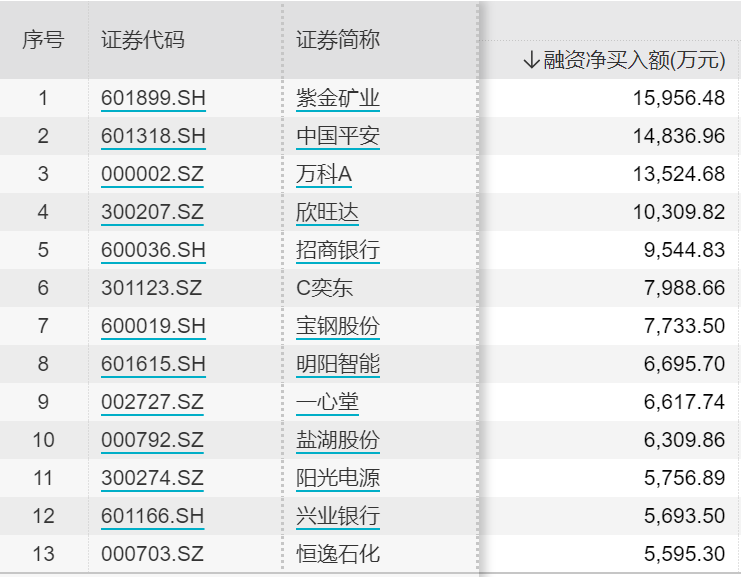Open stock name link 明阳智能

click(x=338, y=364)
